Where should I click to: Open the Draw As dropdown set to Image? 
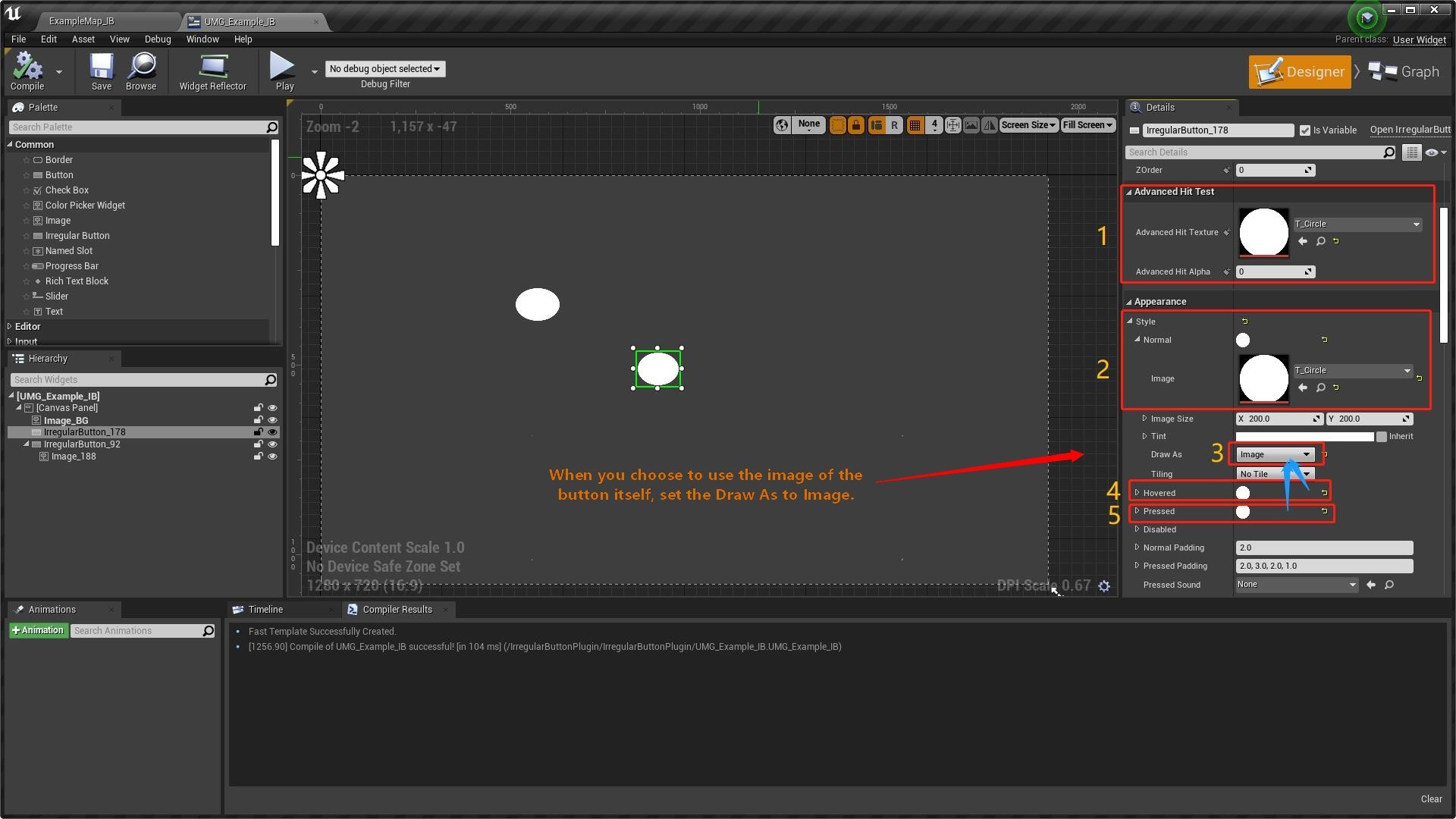click(1275, 453)
